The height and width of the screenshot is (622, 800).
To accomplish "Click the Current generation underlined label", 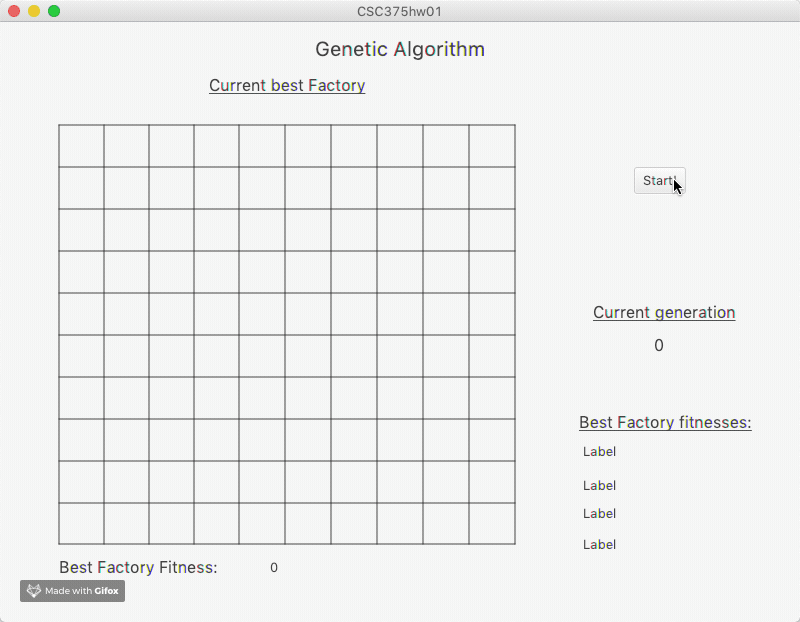I will [x=664, y=313].
